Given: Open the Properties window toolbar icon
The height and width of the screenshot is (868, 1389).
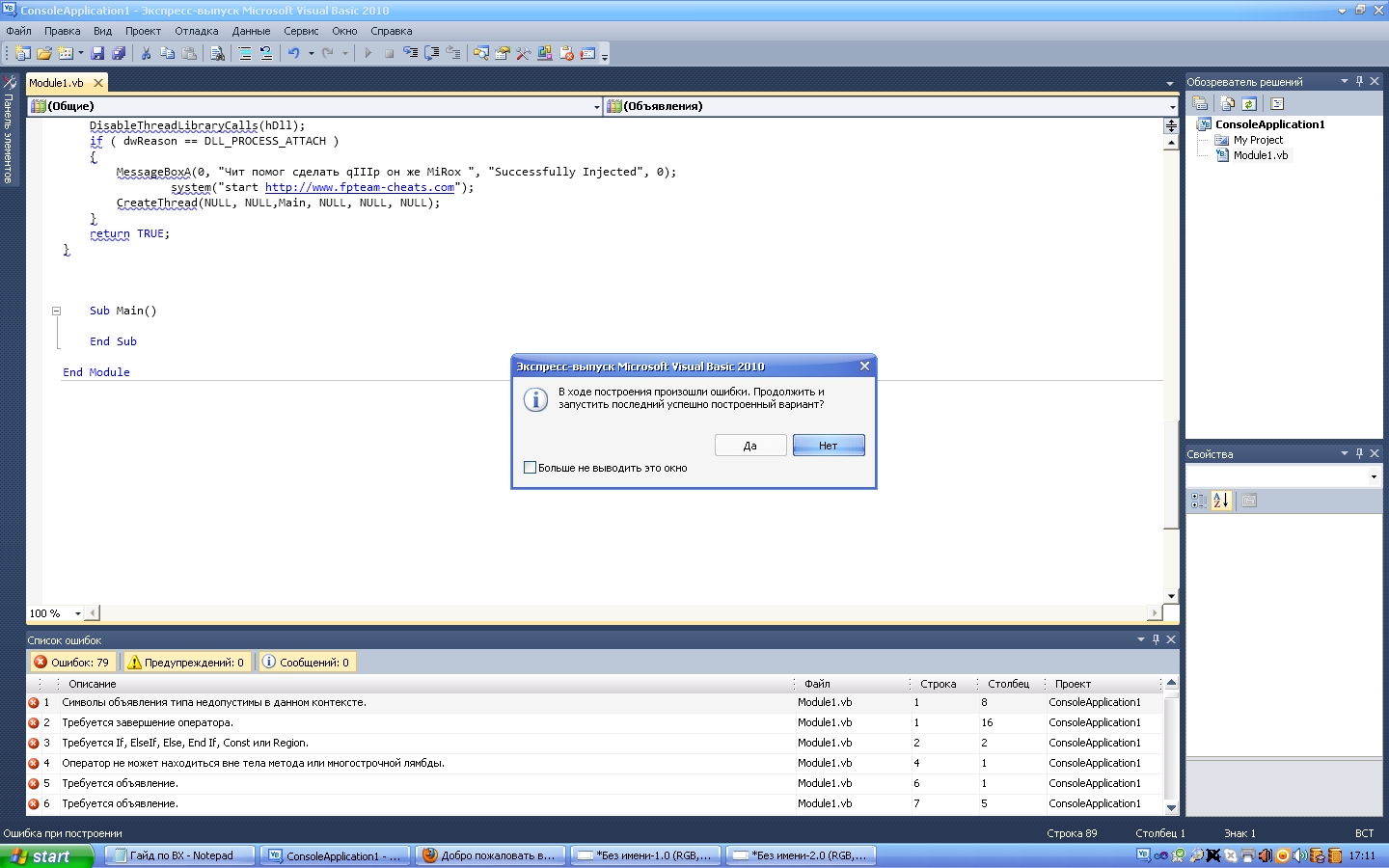Looking at the screenshot, I should click(503, 54).
